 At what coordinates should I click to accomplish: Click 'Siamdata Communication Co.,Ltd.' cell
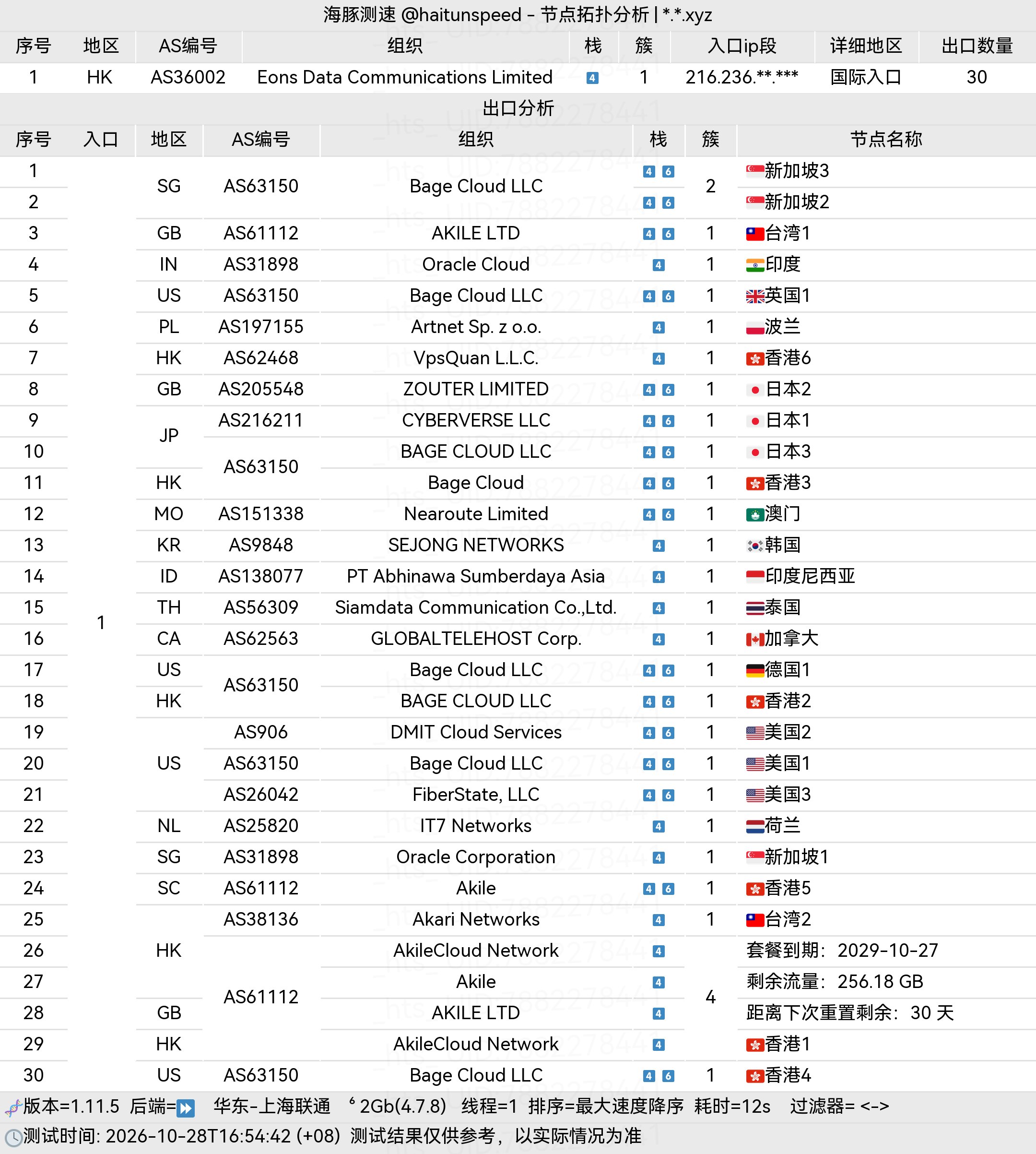click(x=476, y=608)
